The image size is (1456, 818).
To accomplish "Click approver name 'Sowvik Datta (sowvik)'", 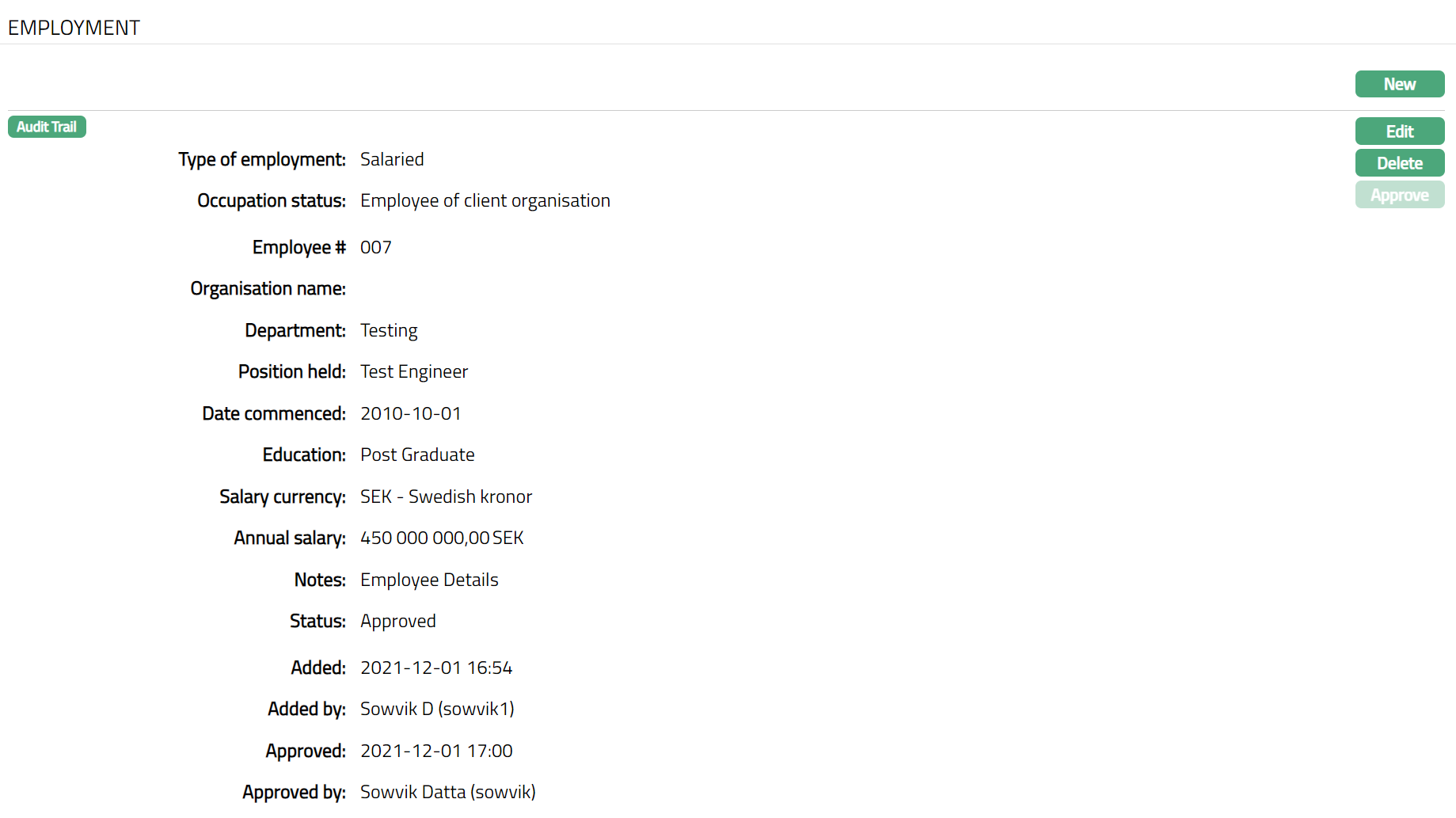I will (x=447, y=792).
